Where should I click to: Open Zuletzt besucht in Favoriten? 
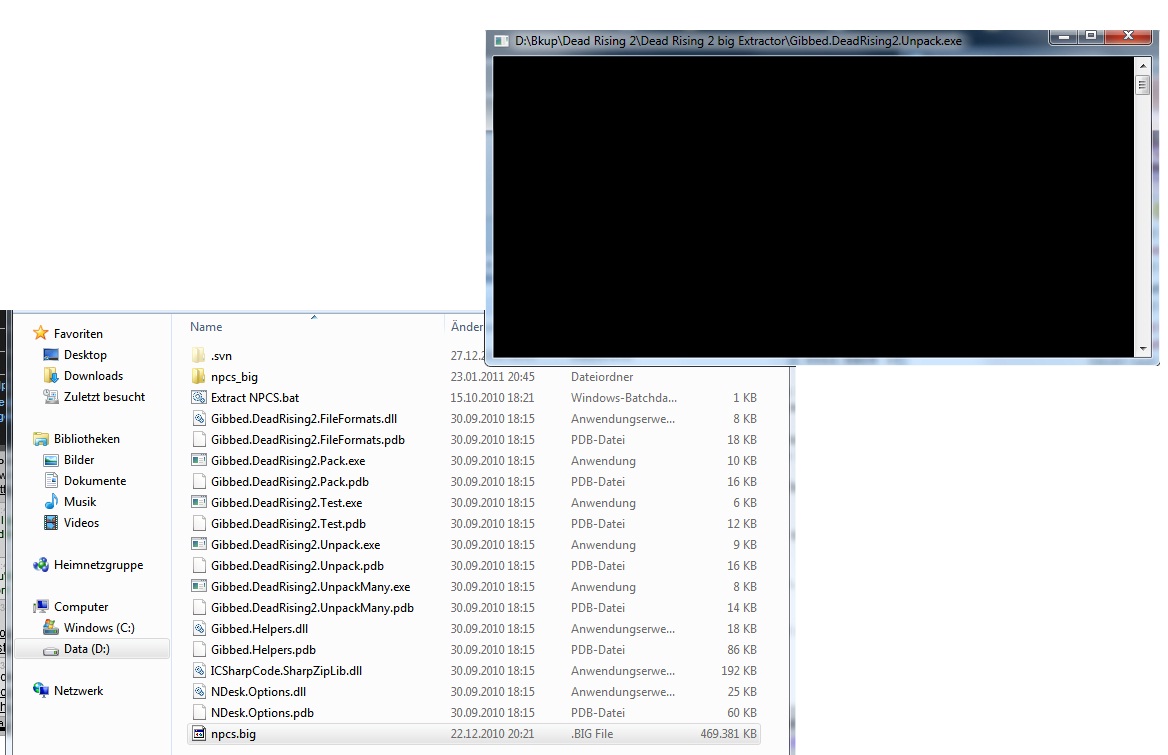pyautogui.click(x=104, y=397)
